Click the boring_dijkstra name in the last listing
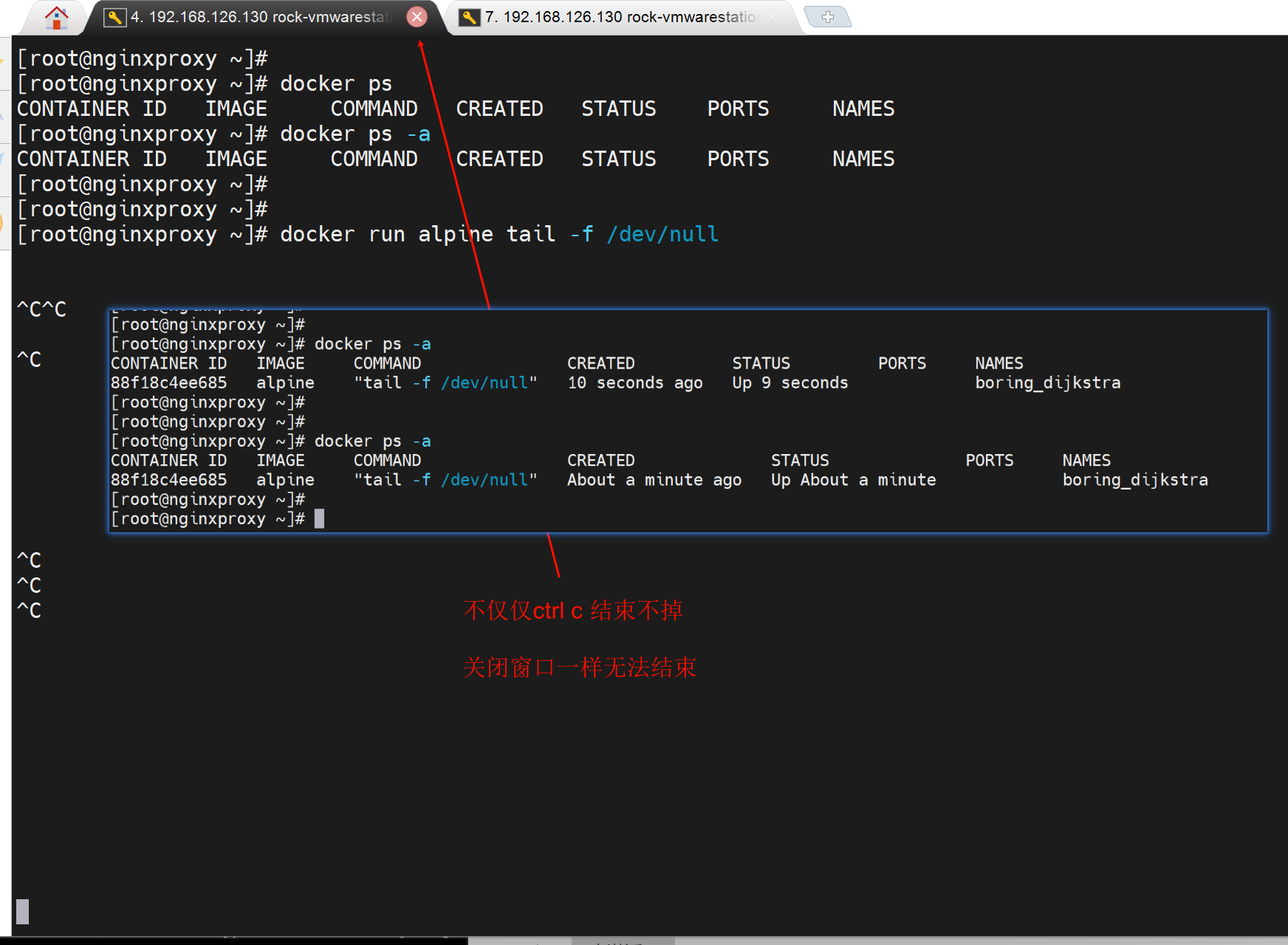Image resolution: width=1288 pixels, height=945 pixels. tap(1134, 480)
